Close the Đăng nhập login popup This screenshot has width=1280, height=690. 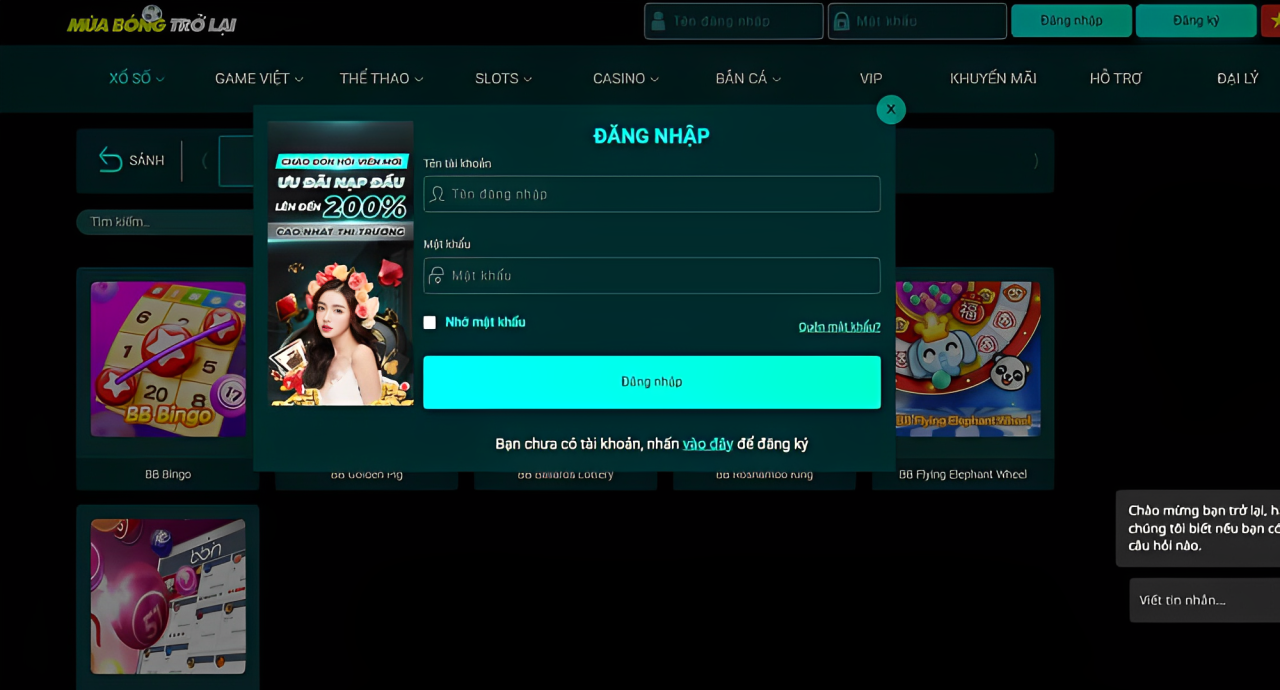pos(890,109)
